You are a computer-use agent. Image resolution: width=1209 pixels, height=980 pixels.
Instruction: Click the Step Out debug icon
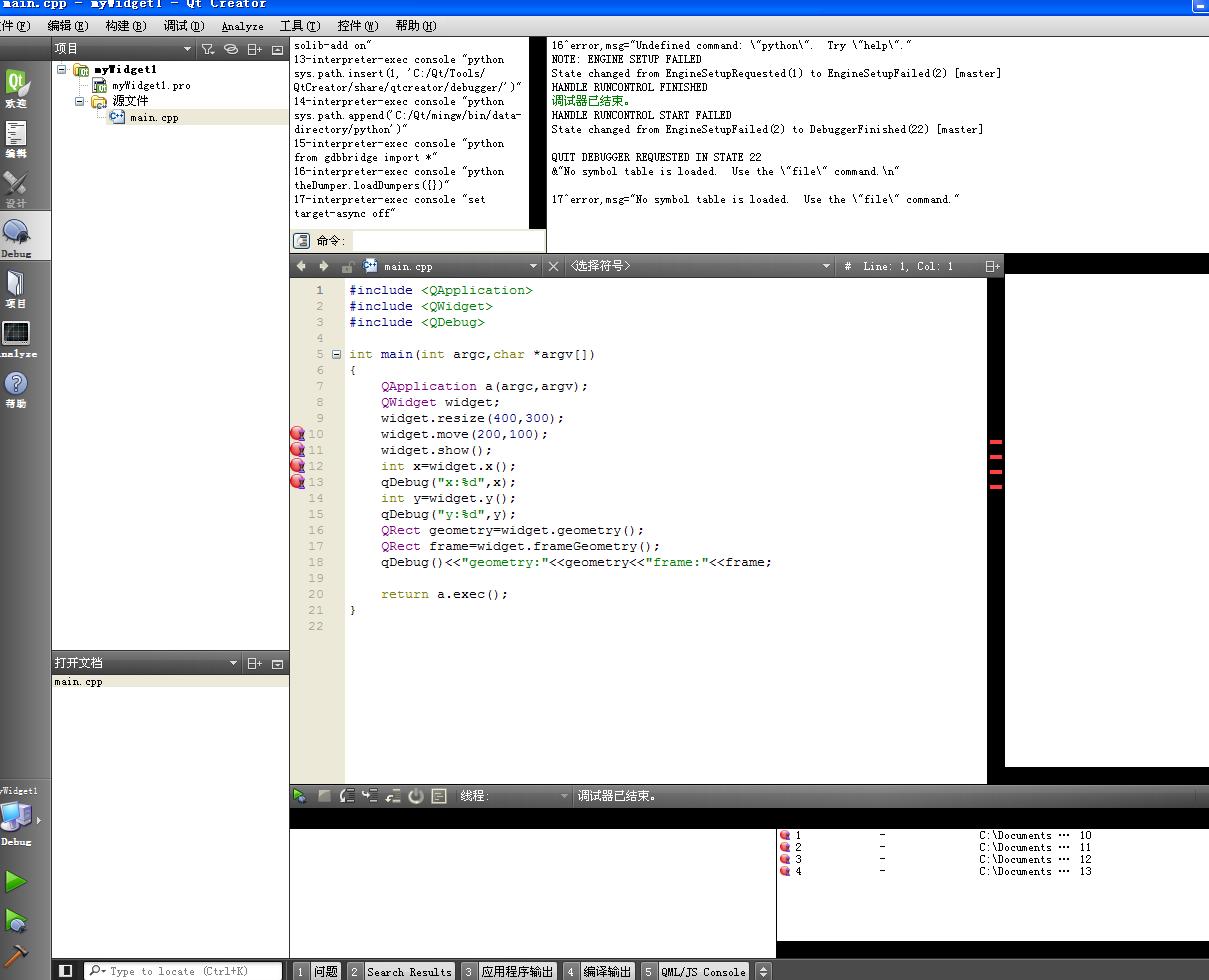[393, 796]
